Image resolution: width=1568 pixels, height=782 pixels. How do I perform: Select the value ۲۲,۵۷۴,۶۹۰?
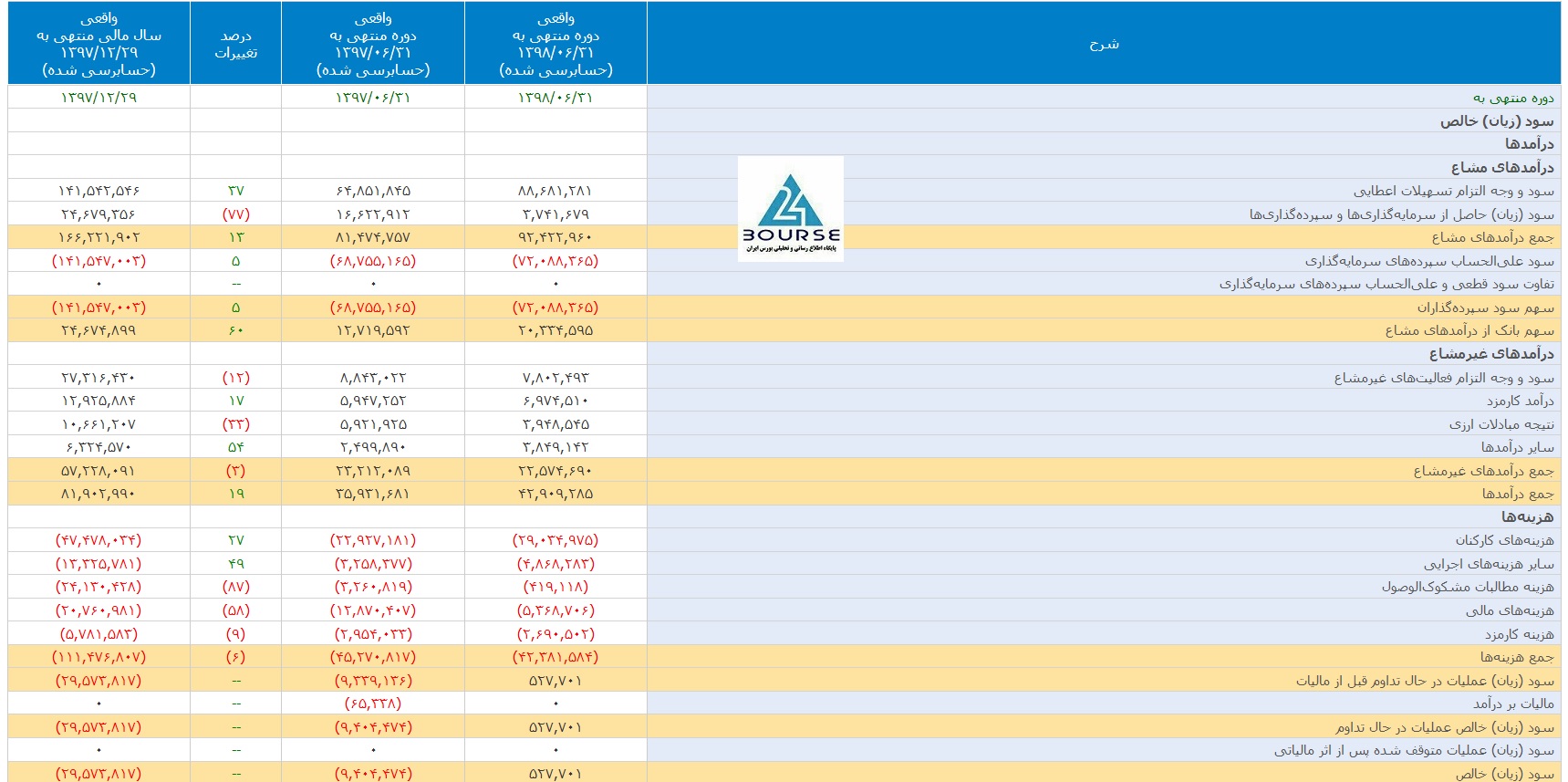(x=556, y=471)
